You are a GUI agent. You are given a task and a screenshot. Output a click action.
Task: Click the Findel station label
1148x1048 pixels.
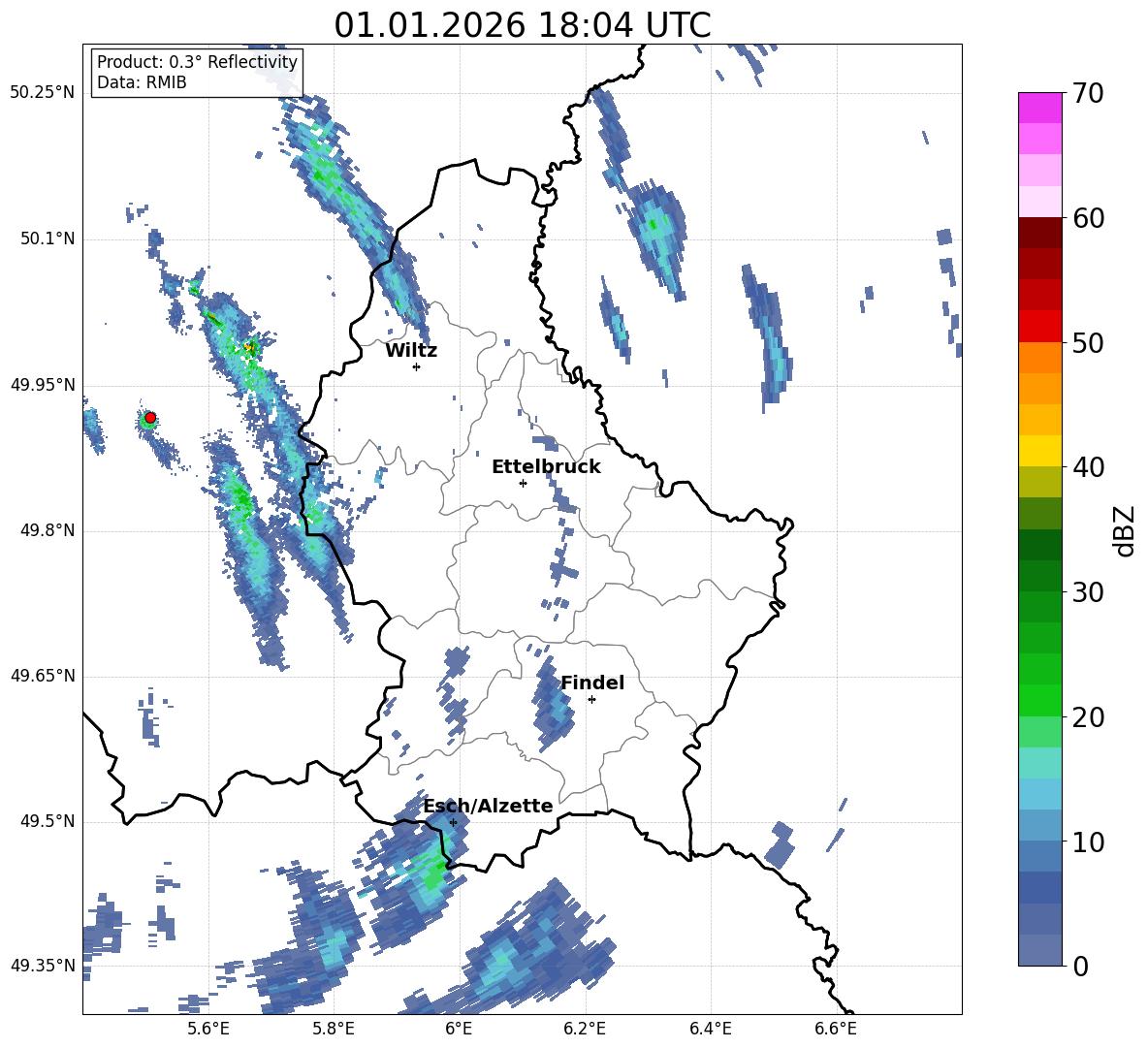(592, 683)
